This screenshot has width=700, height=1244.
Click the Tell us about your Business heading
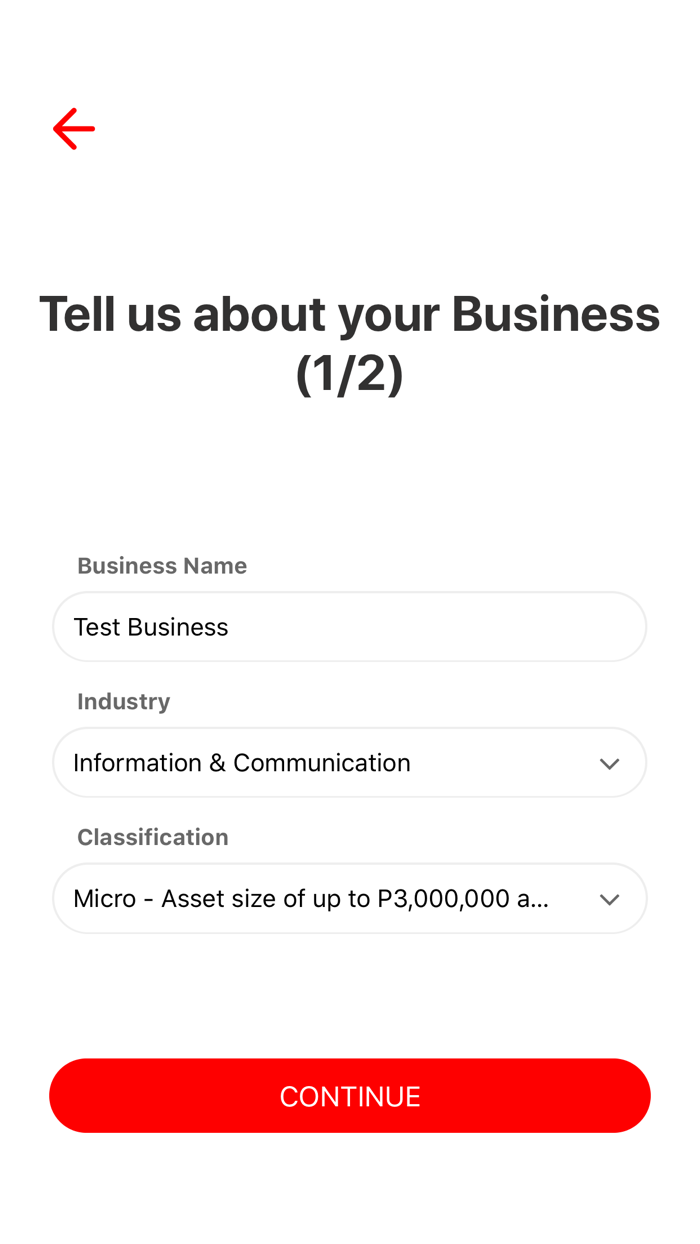coord(349,314)
